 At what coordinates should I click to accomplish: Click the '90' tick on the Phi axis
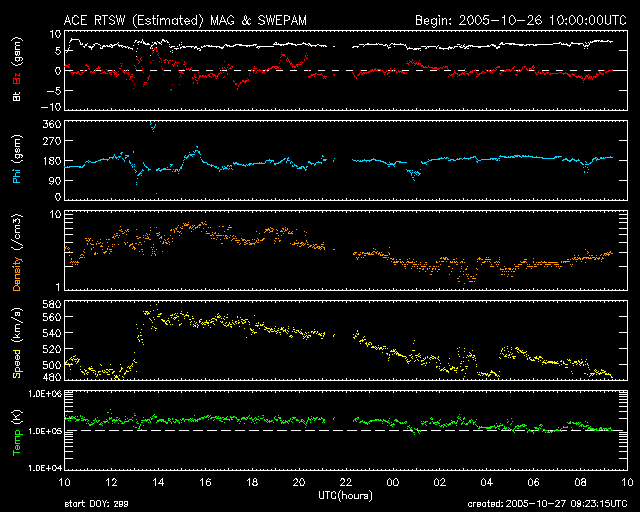(54, 180)
